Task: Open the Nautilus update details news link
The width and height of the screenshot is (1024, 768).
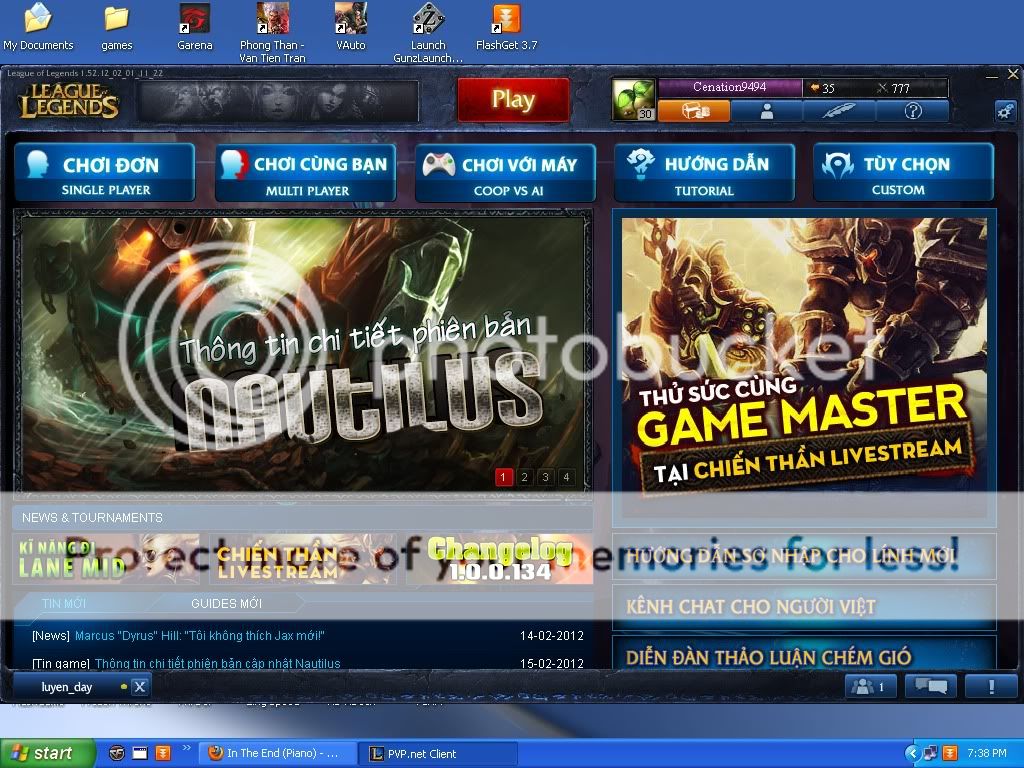Action: (217, 663)
